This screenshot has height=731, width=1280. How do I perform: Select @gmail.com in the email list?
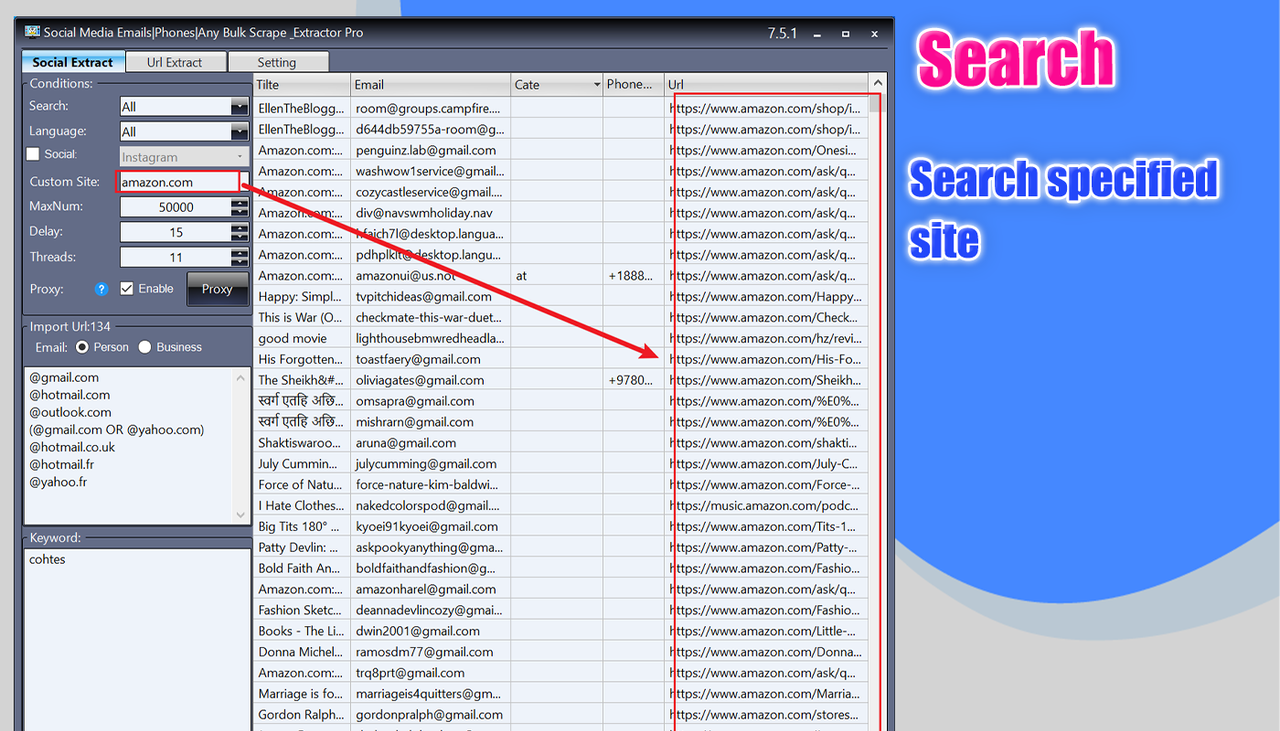(64, 378)
